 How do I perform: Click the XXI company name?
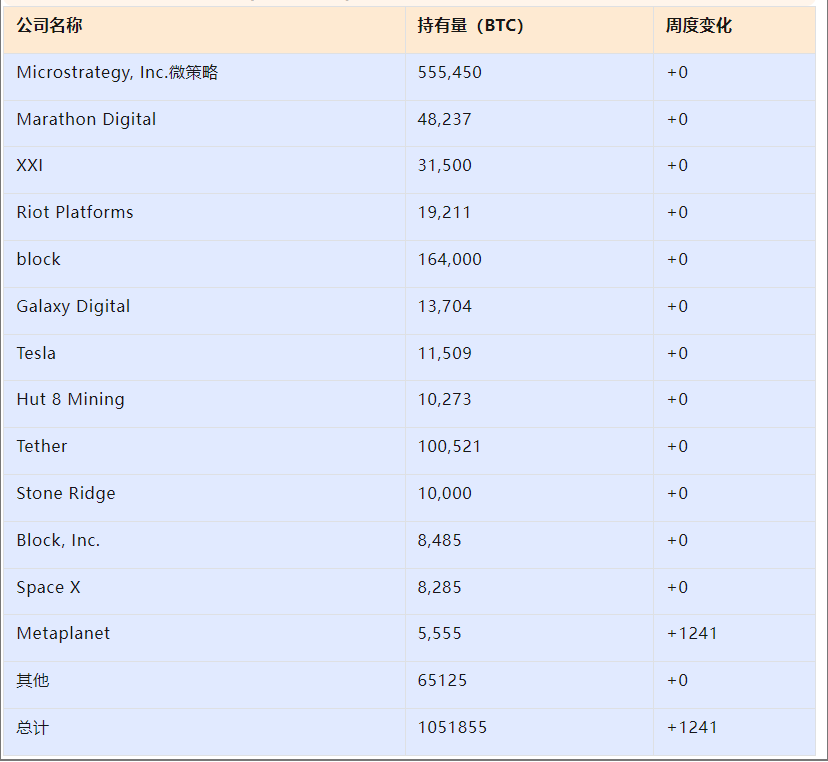[30, 166]
